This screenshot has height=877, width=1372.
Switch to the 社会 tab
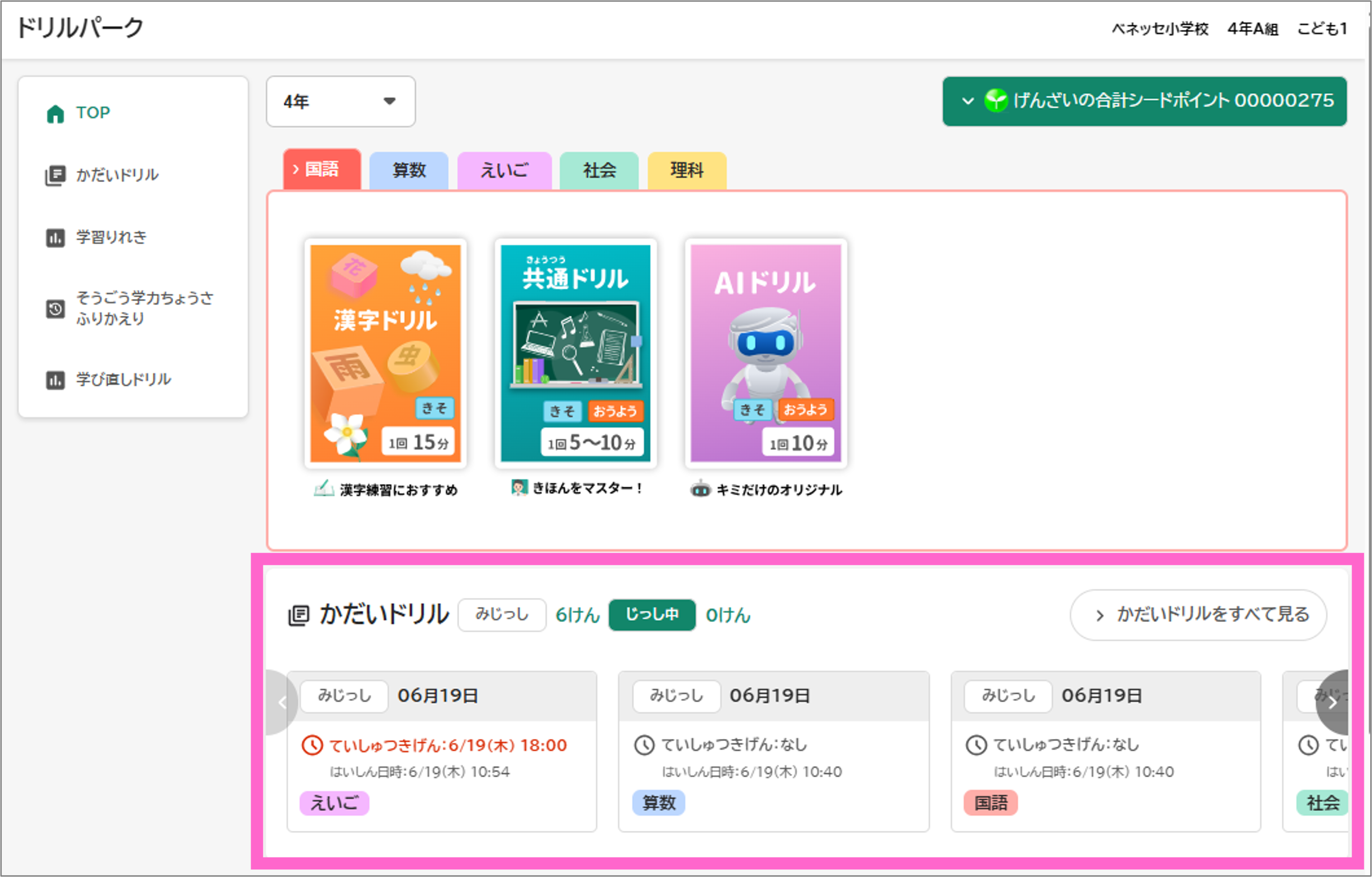(x=599, y=170)
